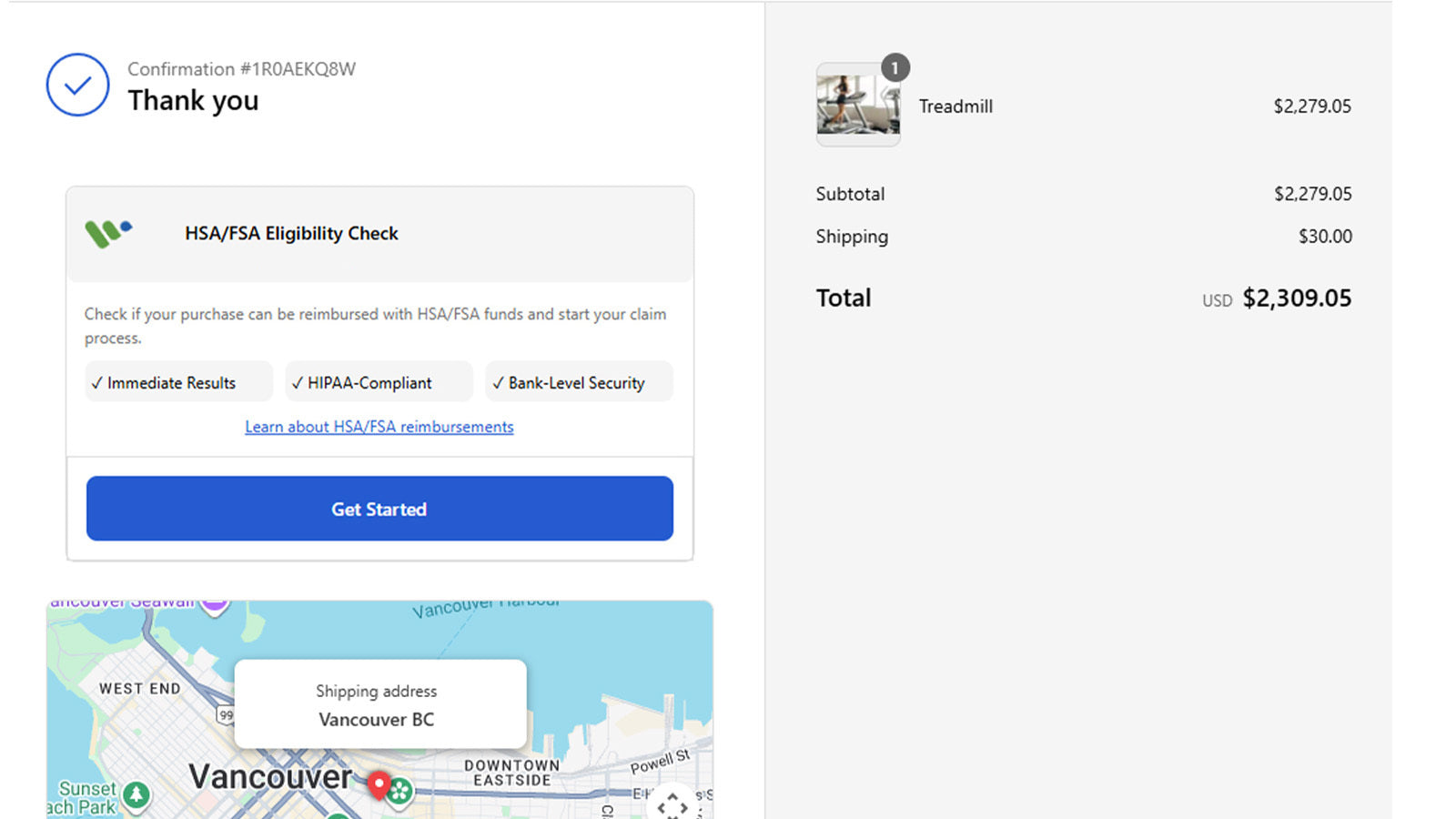
Task: Click the Shipping address Vancouver BC popup
Action: [380, 704]
